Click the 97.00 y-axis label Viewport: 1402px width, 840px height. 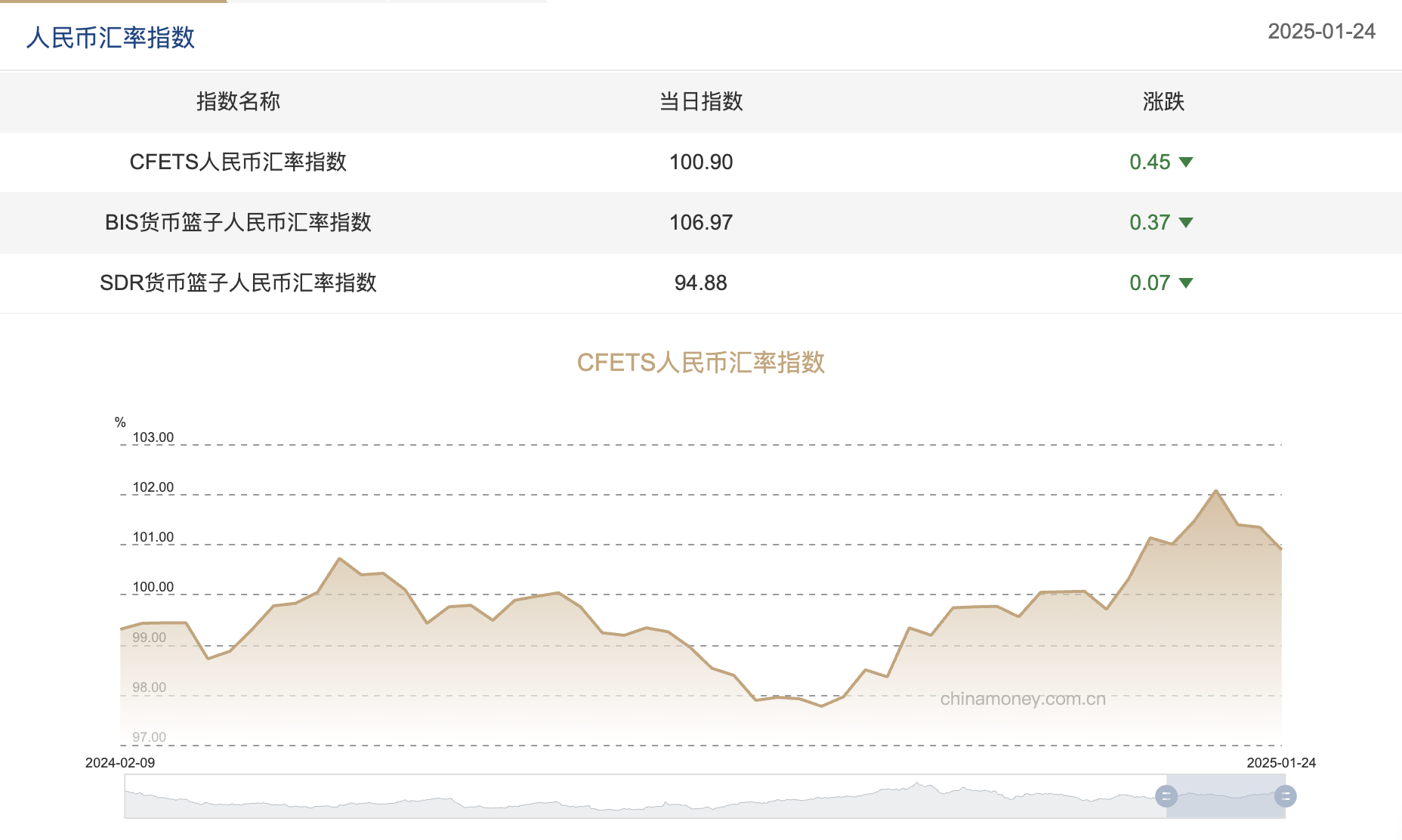pyautogui.click(x=150, y=737)
